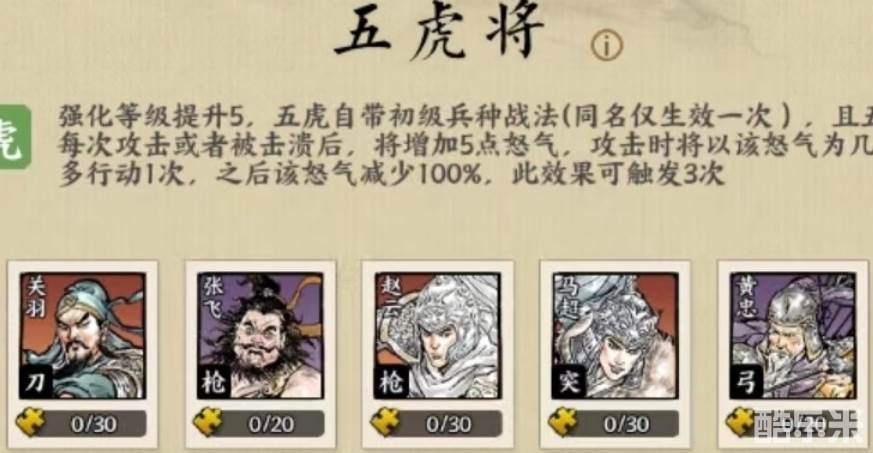Tap the 突 troop type badge on 马超

coord(568,382)
